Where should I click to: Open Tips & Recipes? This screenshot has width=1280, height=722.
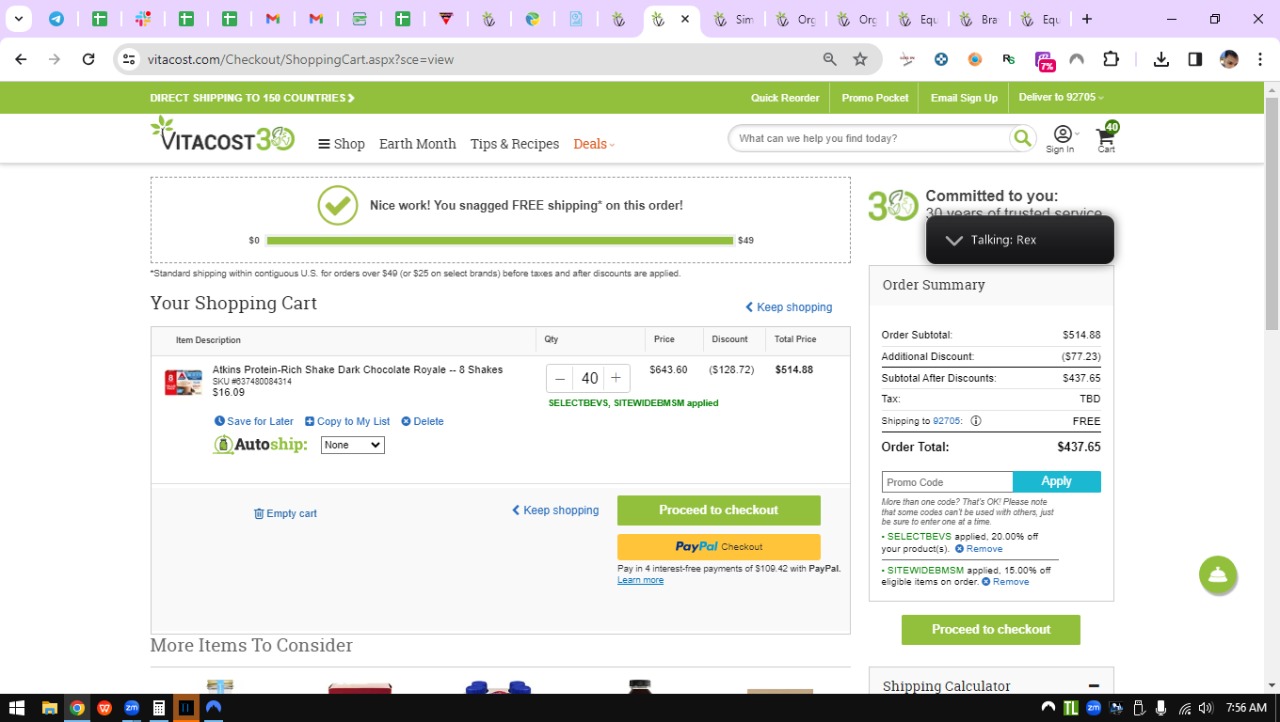[x=514, y=144]
